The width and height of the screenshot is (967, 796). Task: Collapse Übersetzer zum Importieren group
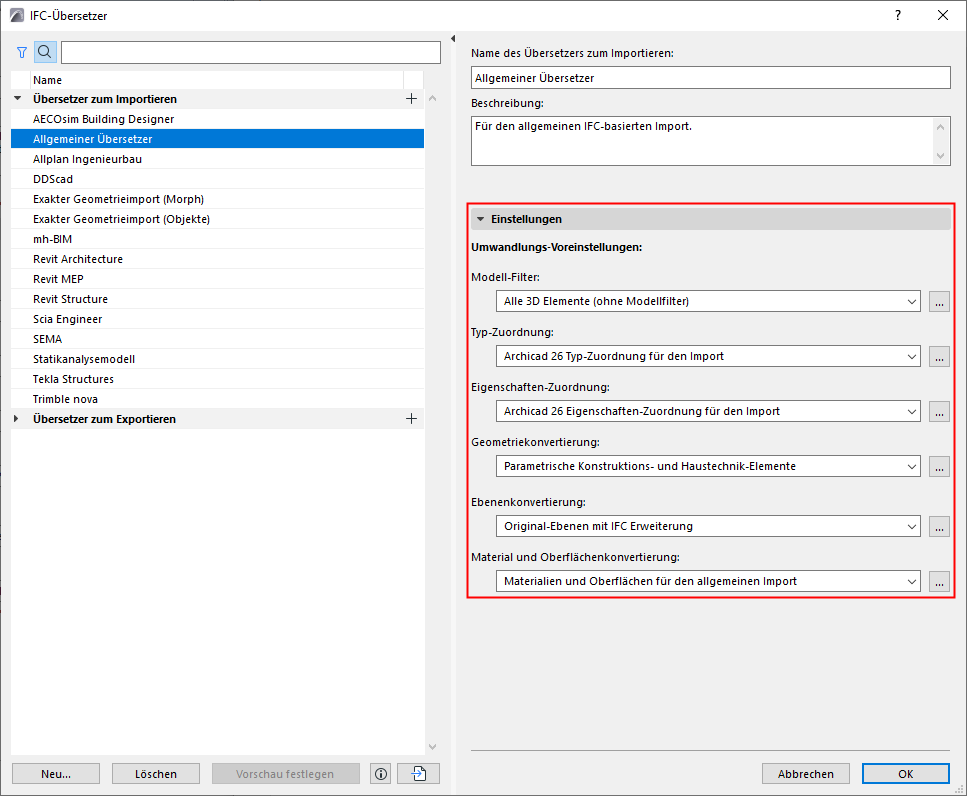(18, 99)
